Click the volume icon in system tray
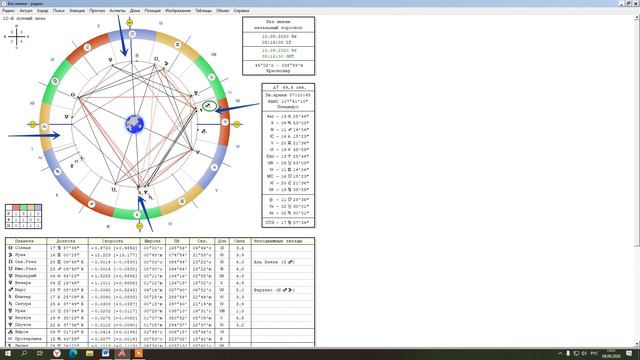 click(584, 353)
